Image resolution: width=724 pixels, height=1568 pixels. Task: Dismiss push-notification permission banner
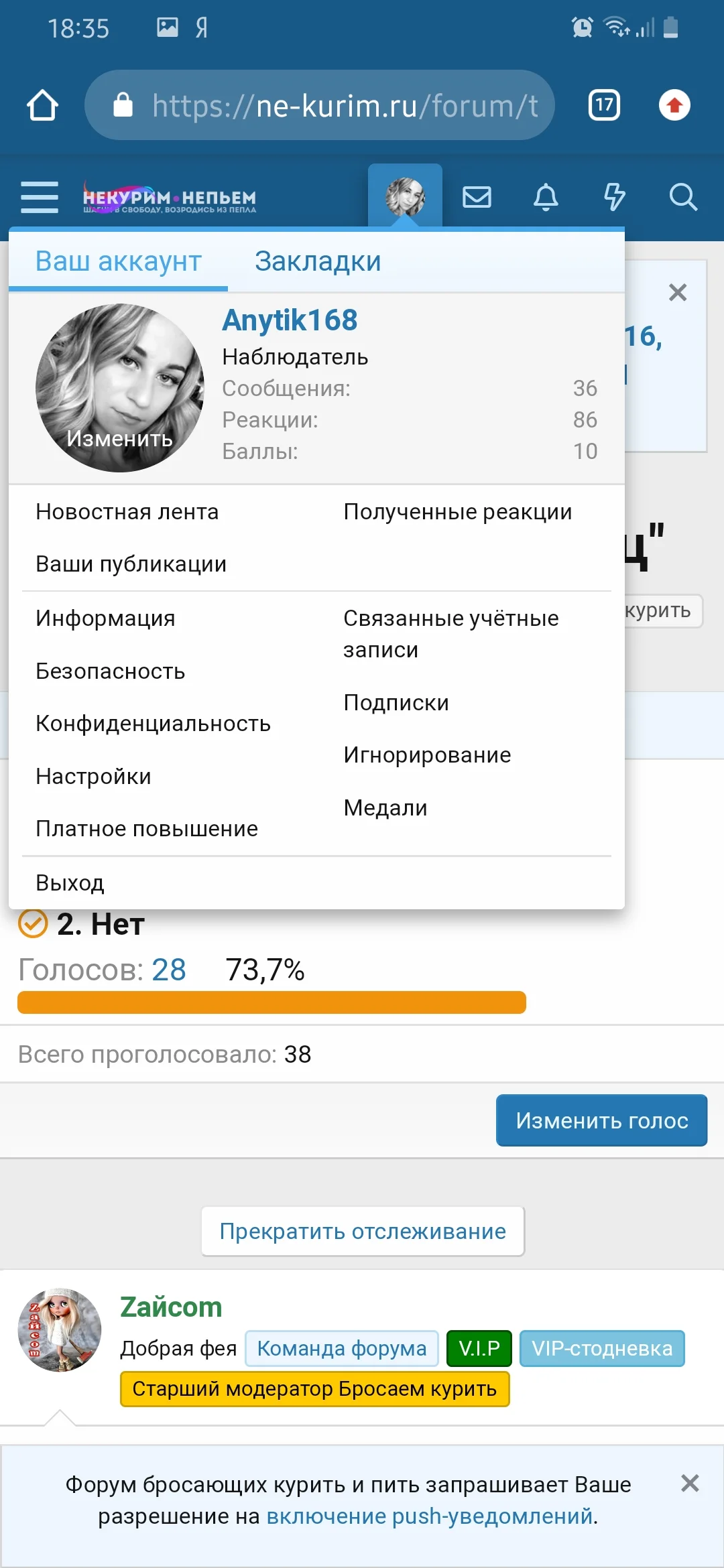[x=690, y=1483]
